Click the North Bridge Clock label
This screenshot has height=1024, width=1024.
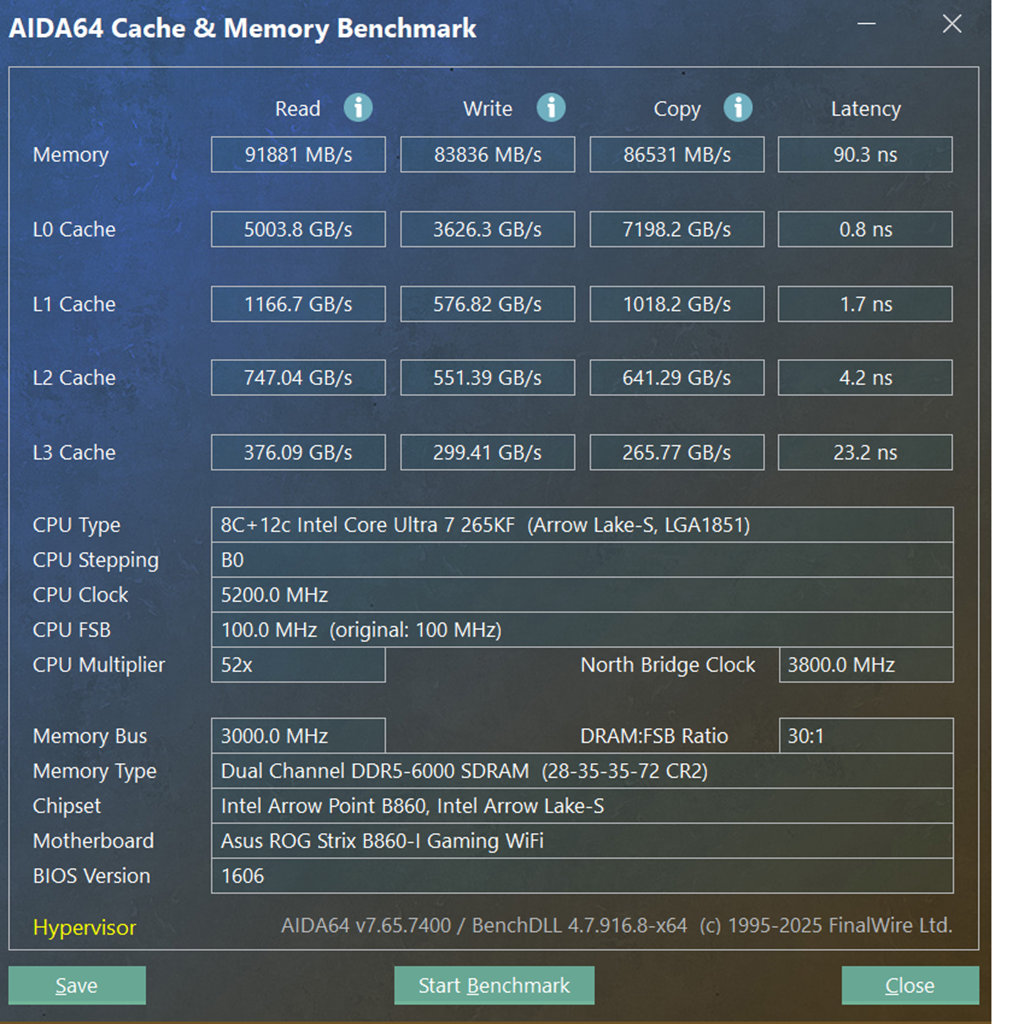[x=667, y=665]
